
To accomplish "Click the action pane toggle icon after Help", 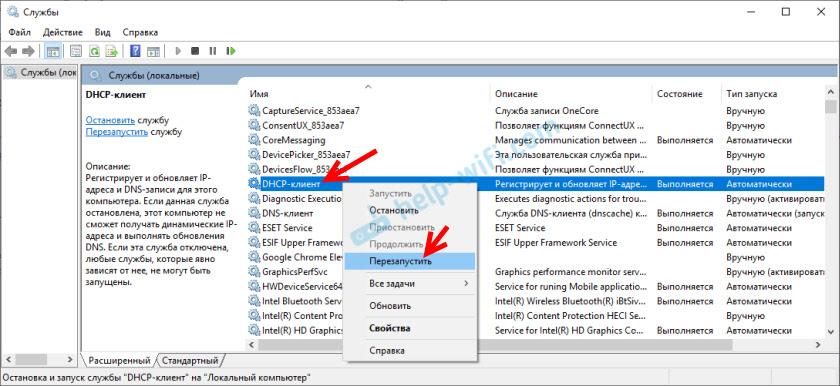I will (154, 51).
